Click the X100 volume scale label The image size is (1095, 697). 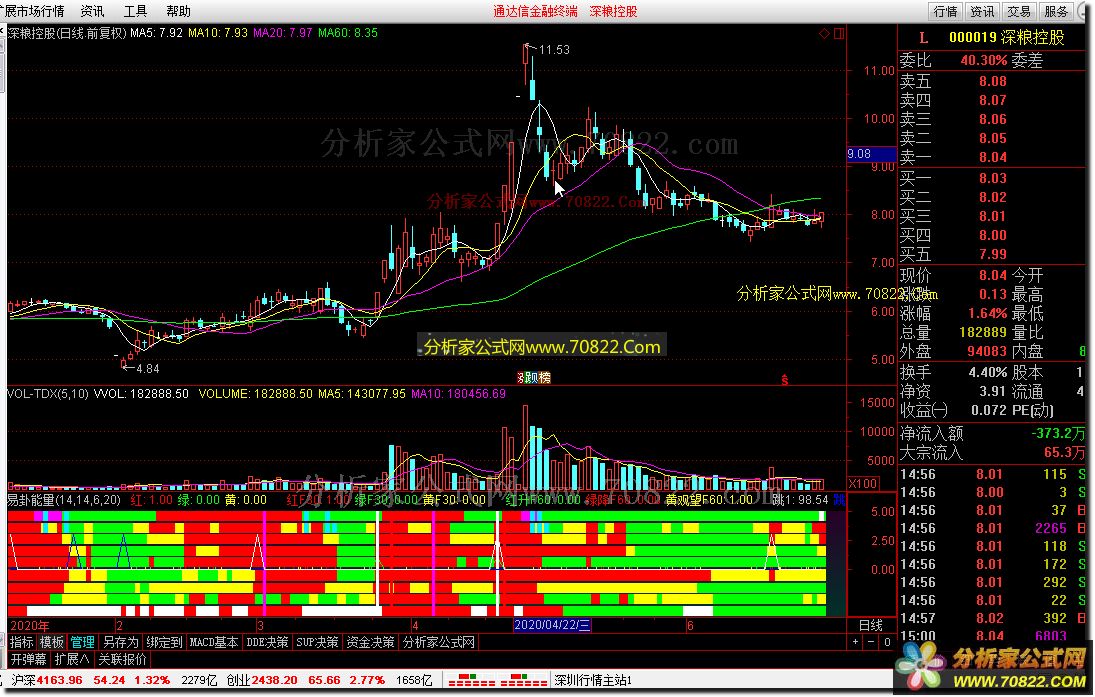tap(863, 483)
